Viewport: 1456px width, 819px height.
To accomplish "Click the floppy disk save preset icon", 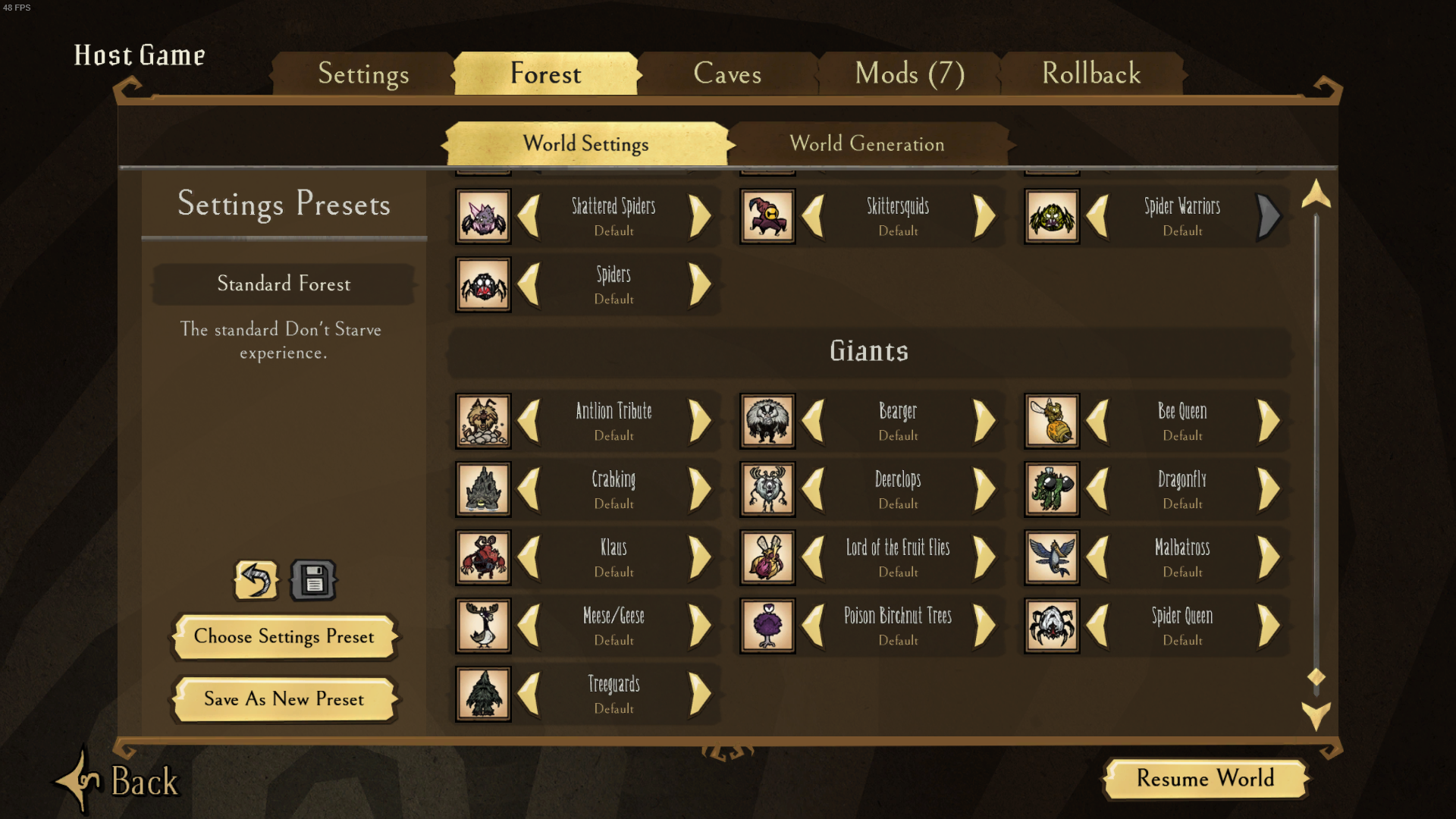I will click(x=313, y=580).
